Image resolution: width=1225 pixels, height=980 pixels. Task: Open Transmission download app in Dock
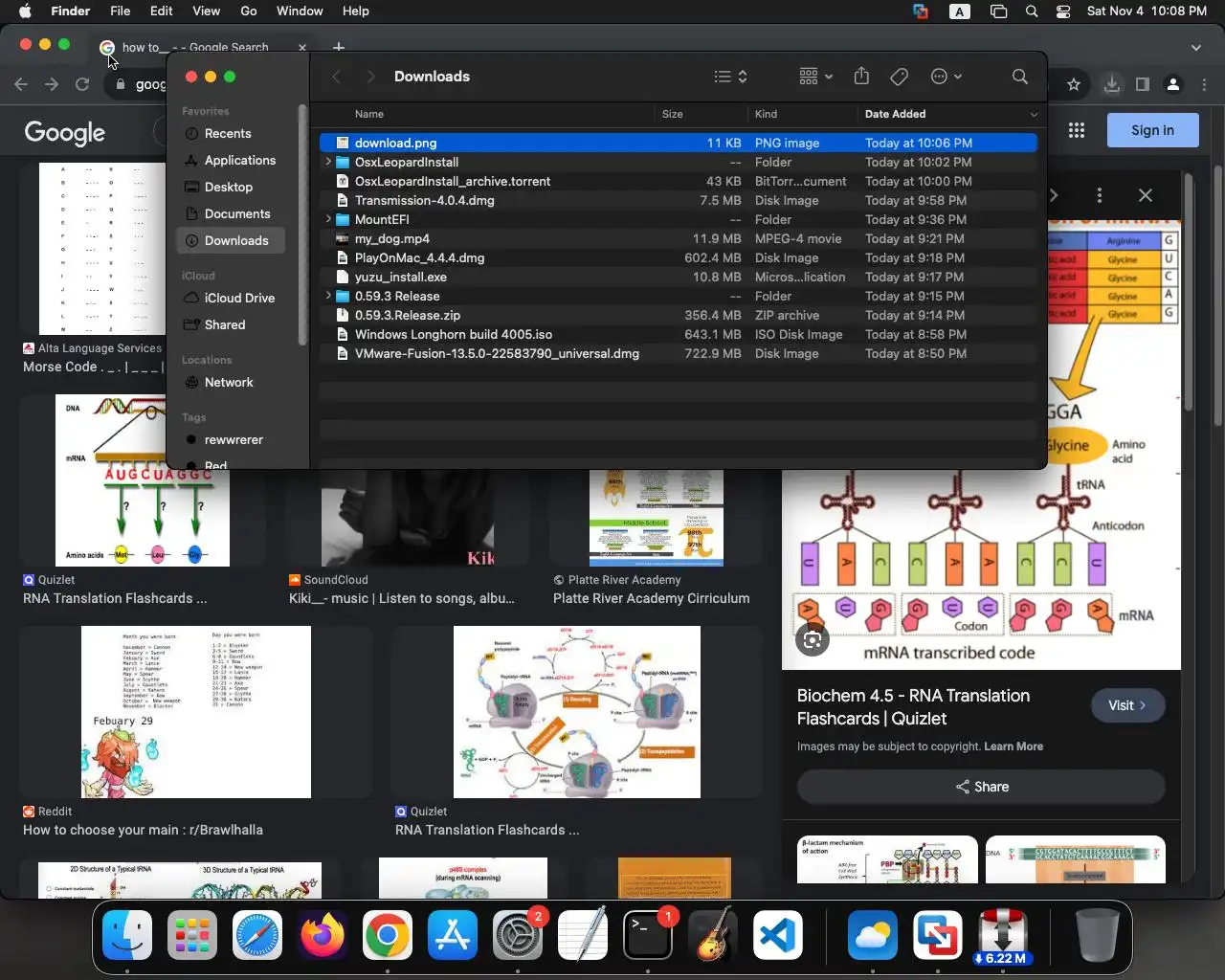coord(1002,935)
